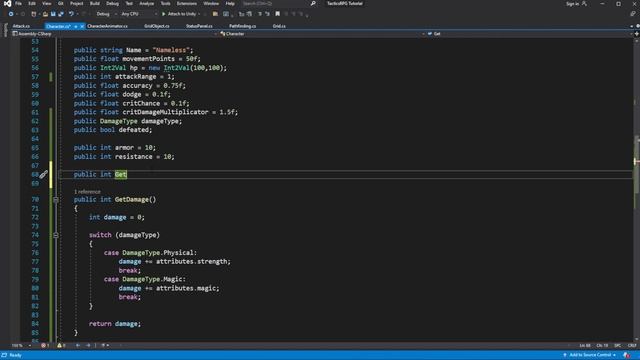
Task: Open the Analyze menu
Action: [147, 4]
